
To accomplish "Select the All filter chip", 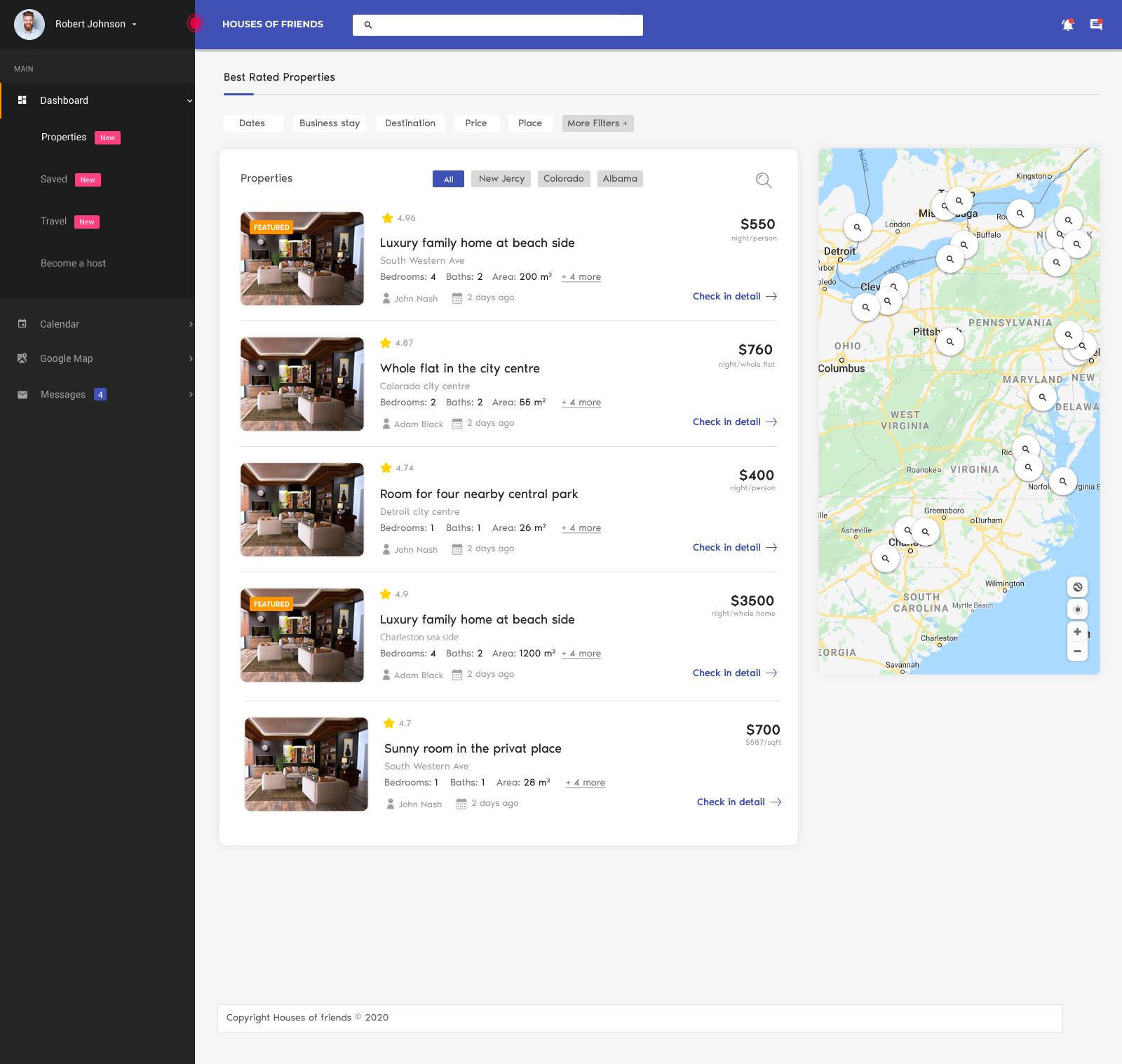I will pos(448,179).
